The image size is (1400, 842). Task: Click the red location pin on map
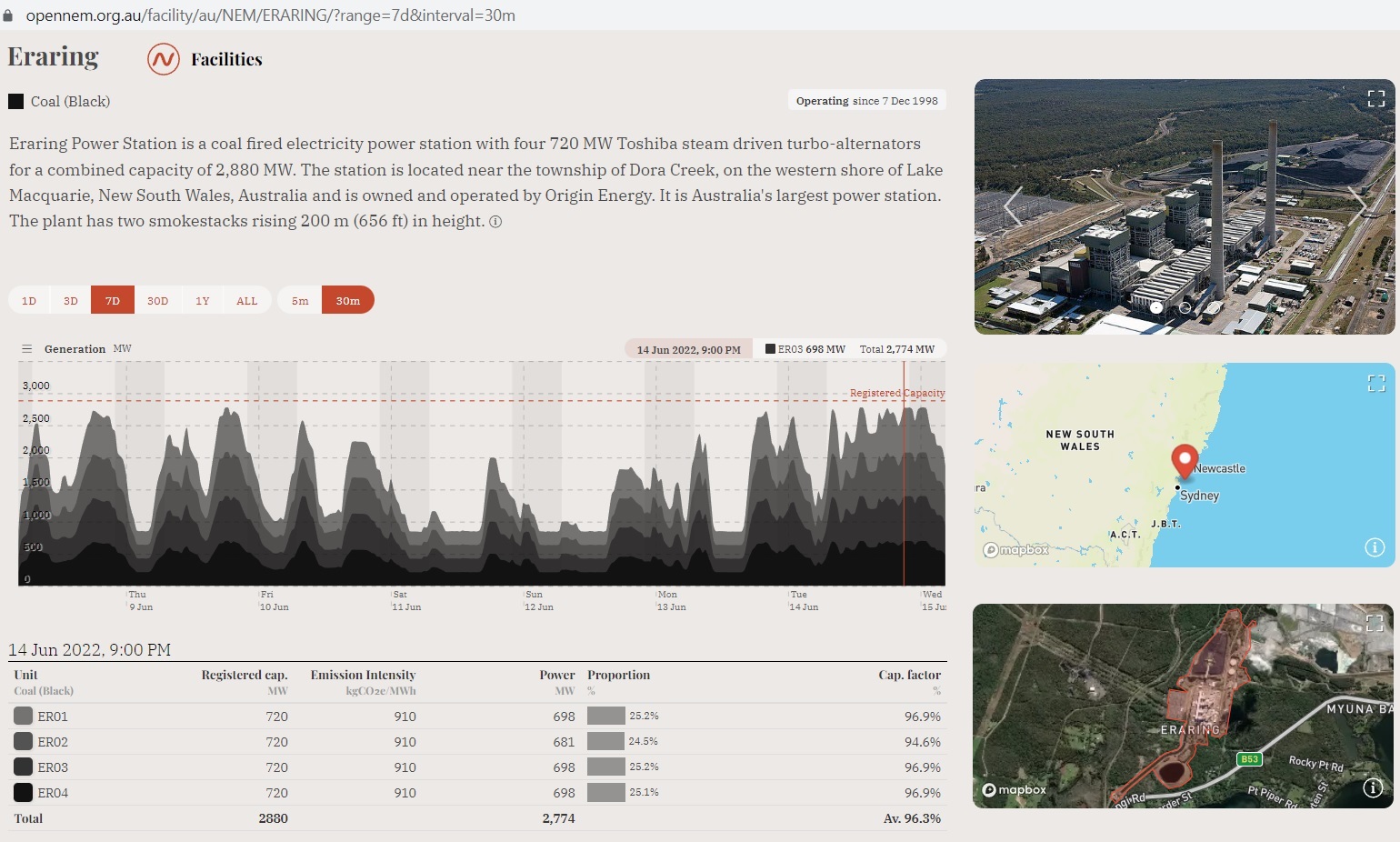pos(1184,461)
